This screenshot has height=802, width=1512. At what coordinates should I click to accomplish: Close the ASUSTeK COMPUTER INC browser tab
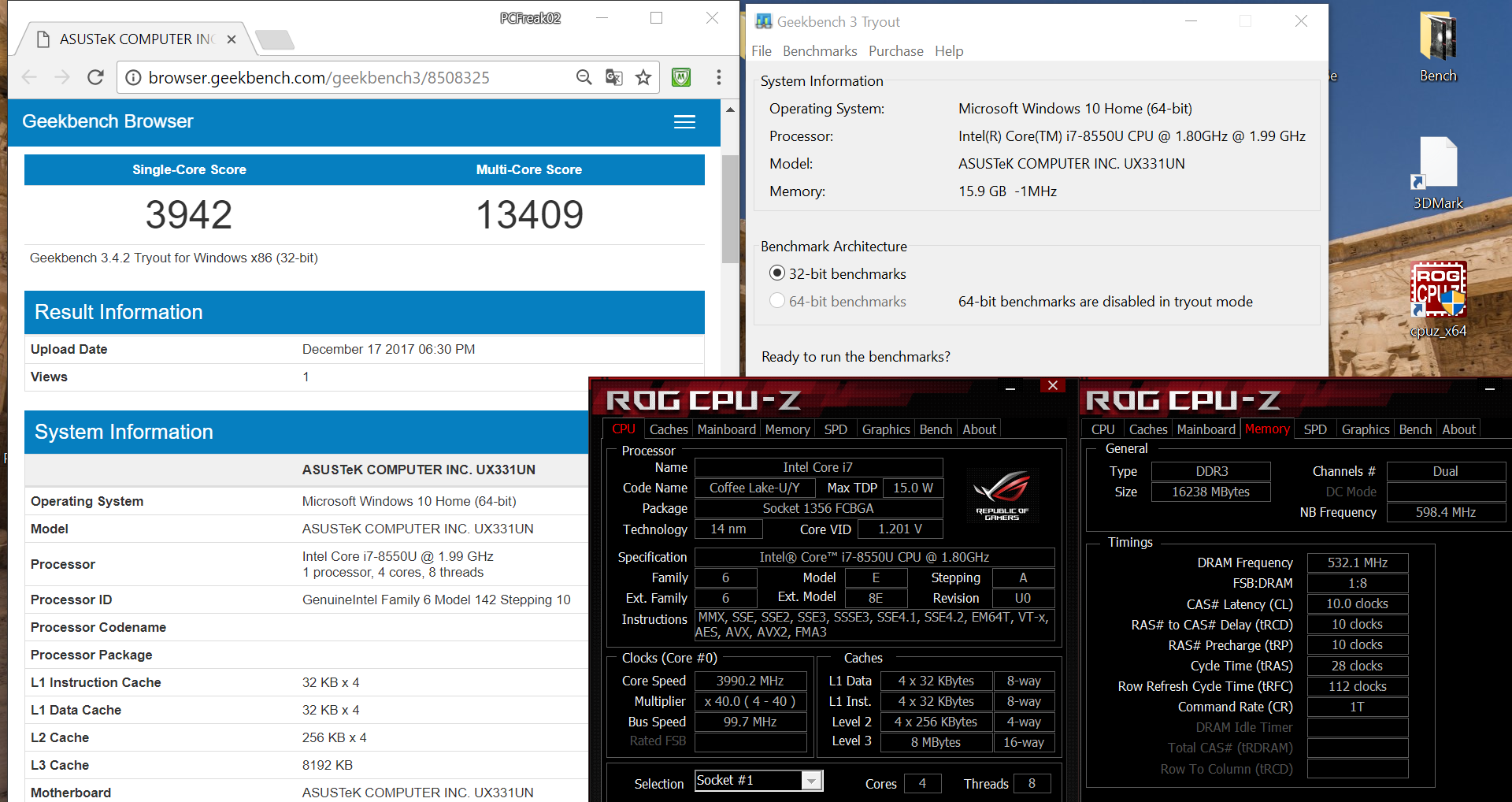pyautogui.click(x=232, y=39)
